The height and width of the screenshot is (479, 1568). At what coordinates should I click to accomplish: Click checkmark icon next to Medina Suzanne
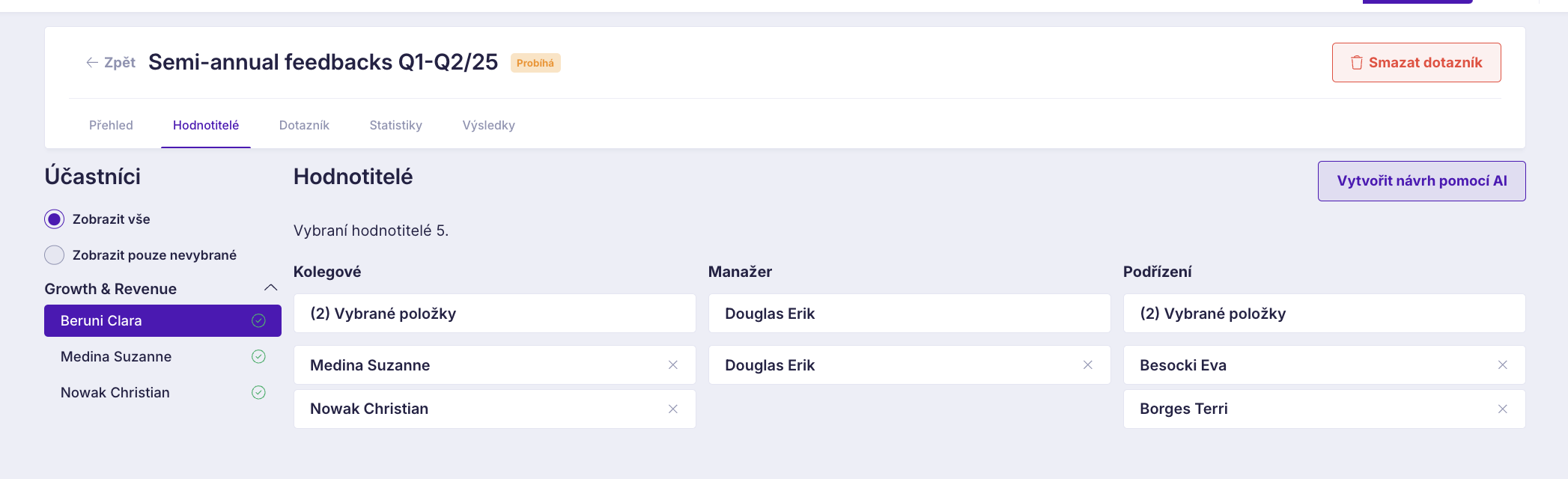[258, 356]
